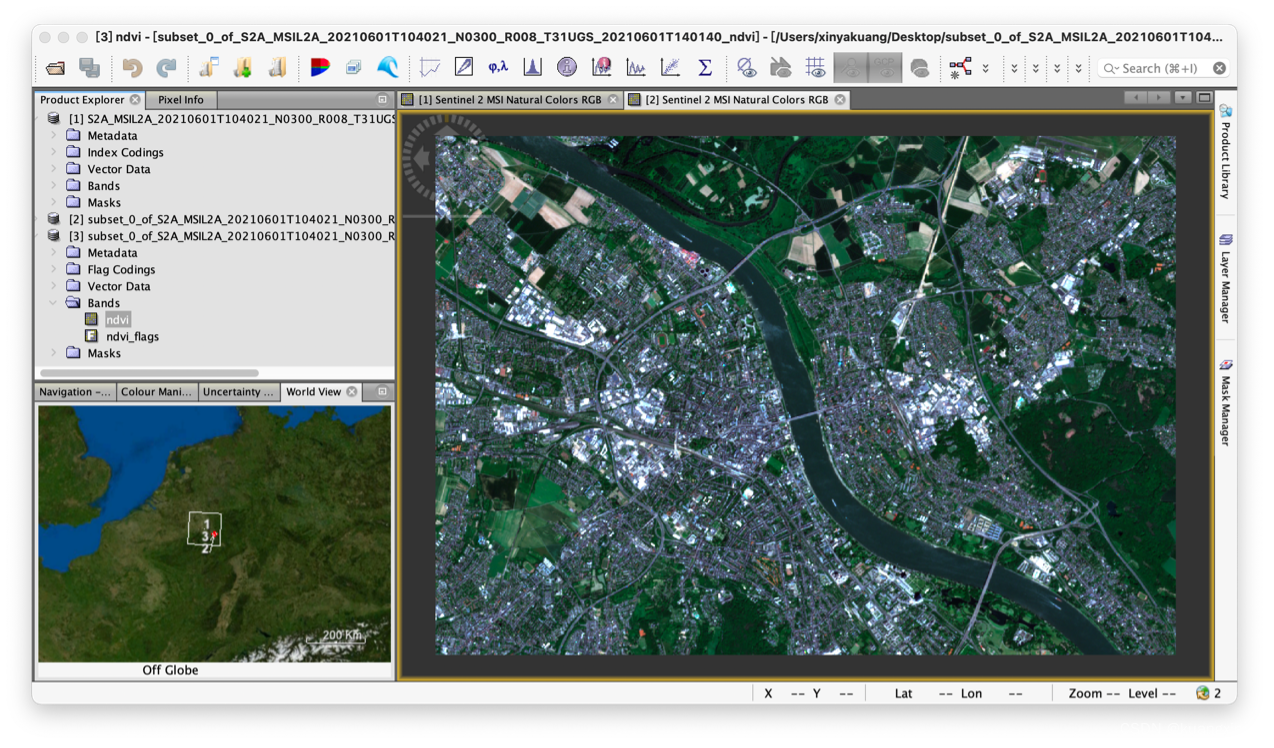This screenshot has width=1274, height=748.
Task: Click the Product Explorer horizontal scrollbar
Action: pos(150,374)
